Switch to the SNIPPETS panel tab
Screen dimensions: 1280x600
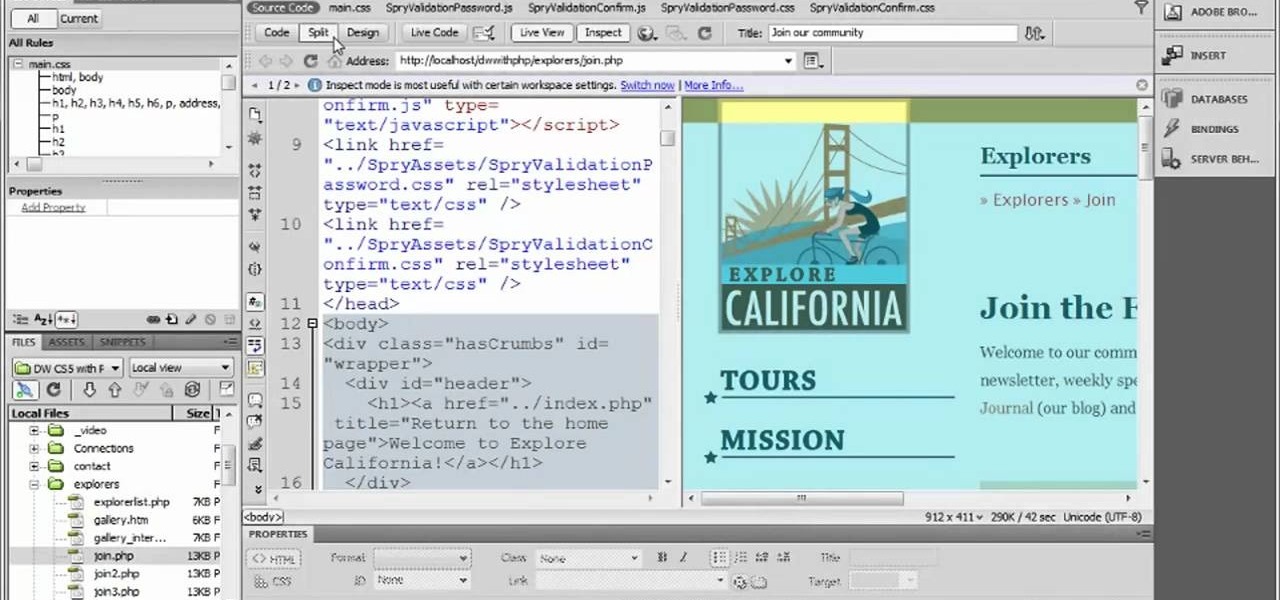pos(123,342)
